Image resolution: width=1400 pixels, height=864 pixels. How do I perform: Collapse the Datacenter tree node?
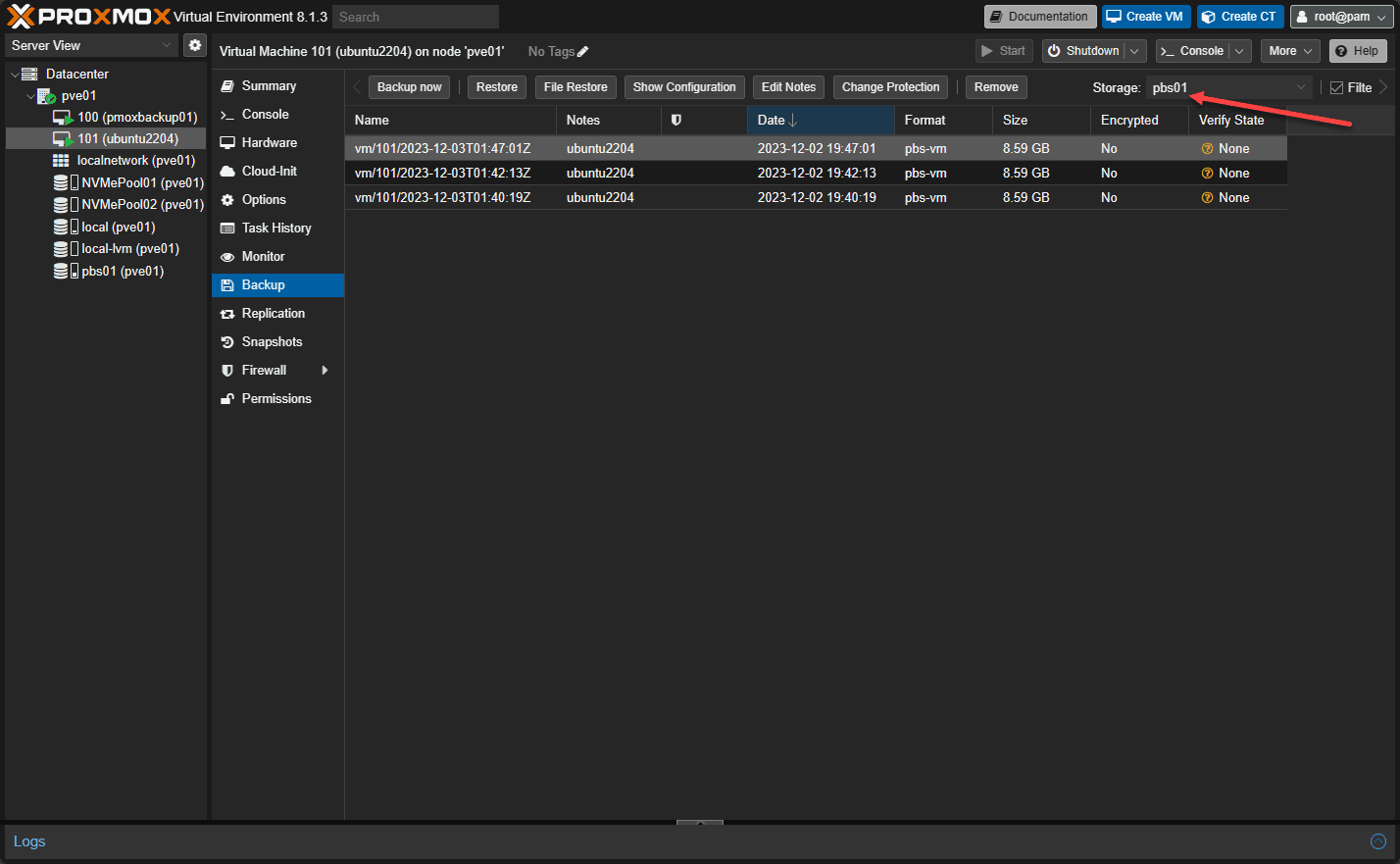pos(15,75)
